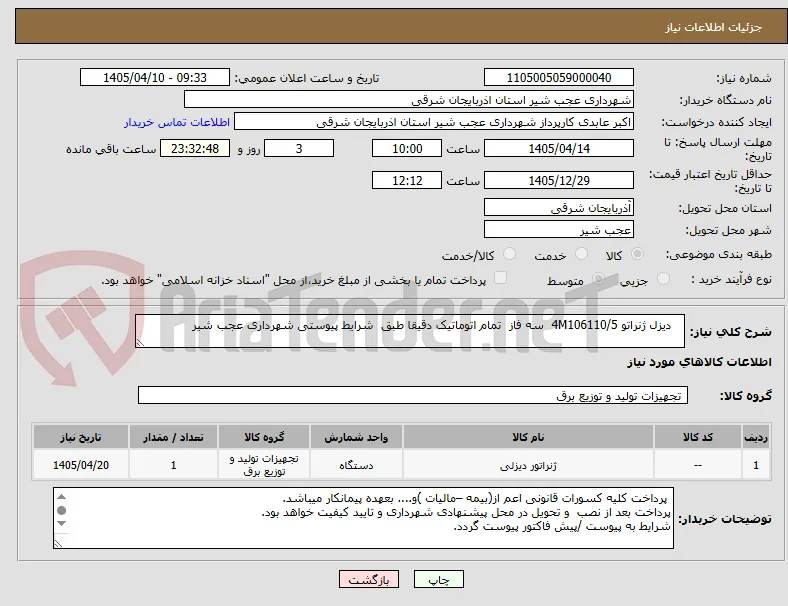Select the کالا radio button
The width and height of the screenshot is (788, 606).
(637, 254)
